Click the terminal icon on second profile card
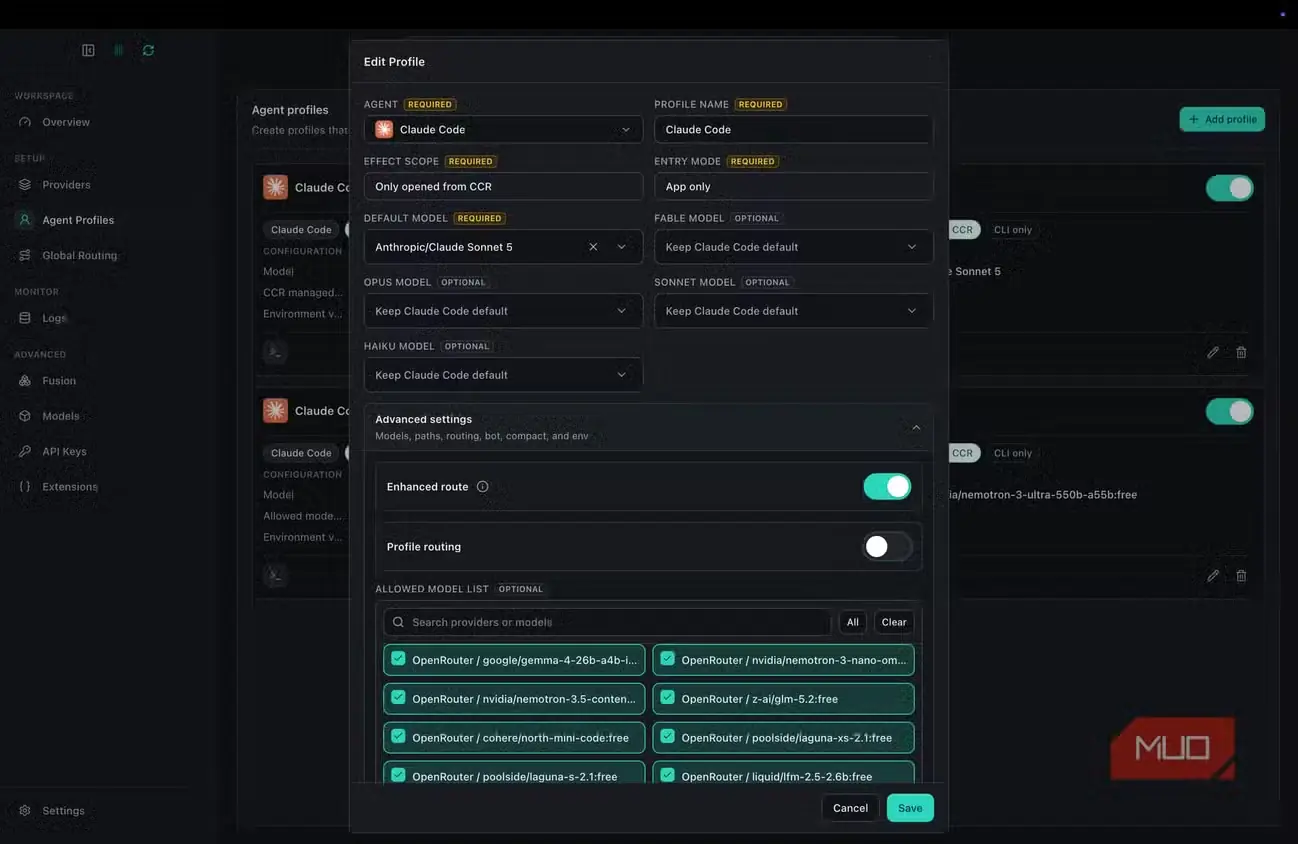The height and width of the screenshot is (844, 1298). pos(275,575)
